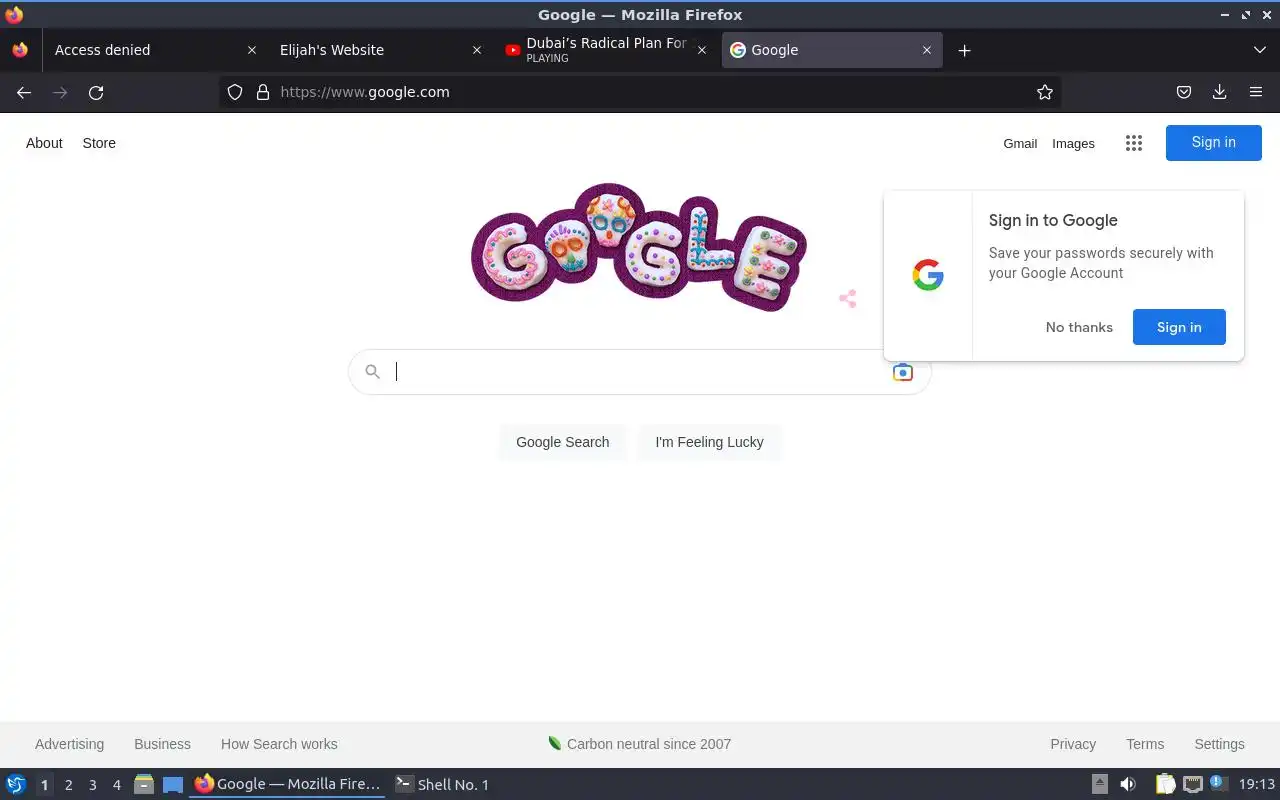Open the Images link
Viewport: 1280px width, 800px height.
pyautogui.click(x=1073, y=143)
